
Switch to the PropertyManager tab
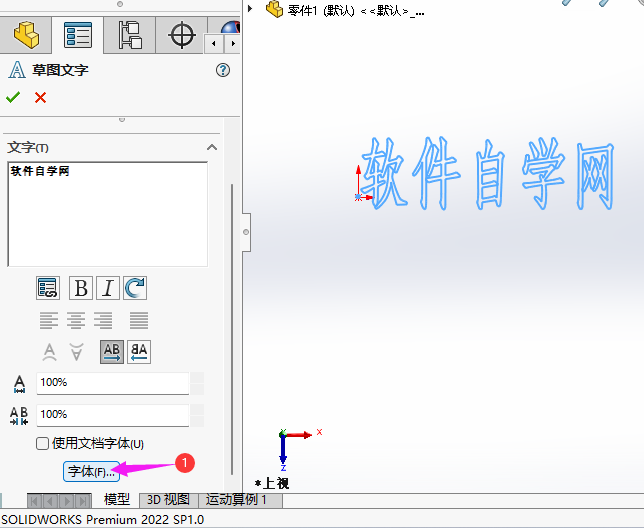(78, 35)
